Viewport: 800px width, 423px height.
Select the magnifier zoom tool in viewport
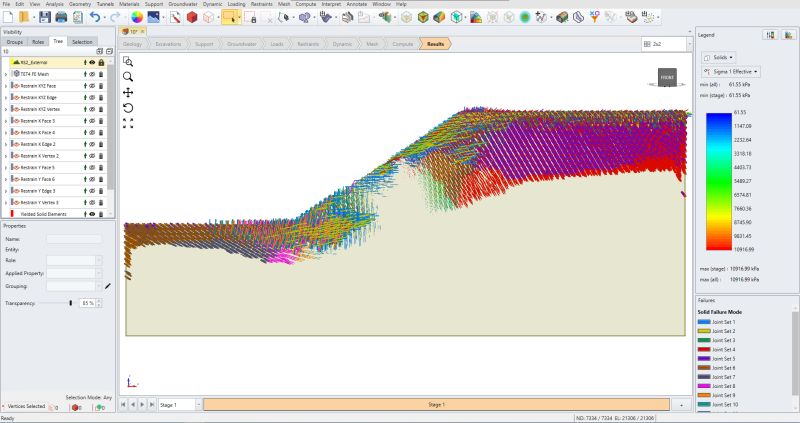[128, 77]
